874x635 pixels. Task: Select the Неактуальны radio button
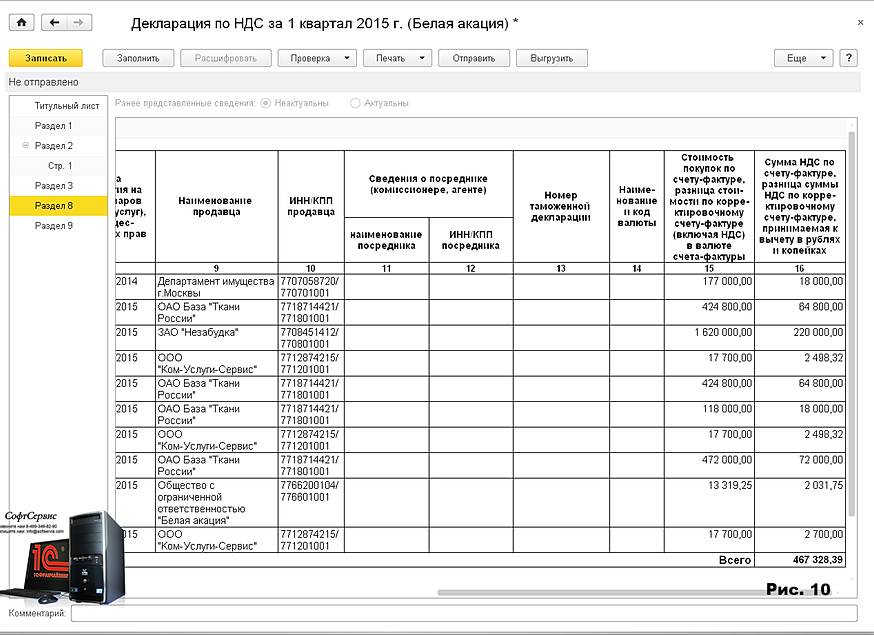(x=266, y=103)
